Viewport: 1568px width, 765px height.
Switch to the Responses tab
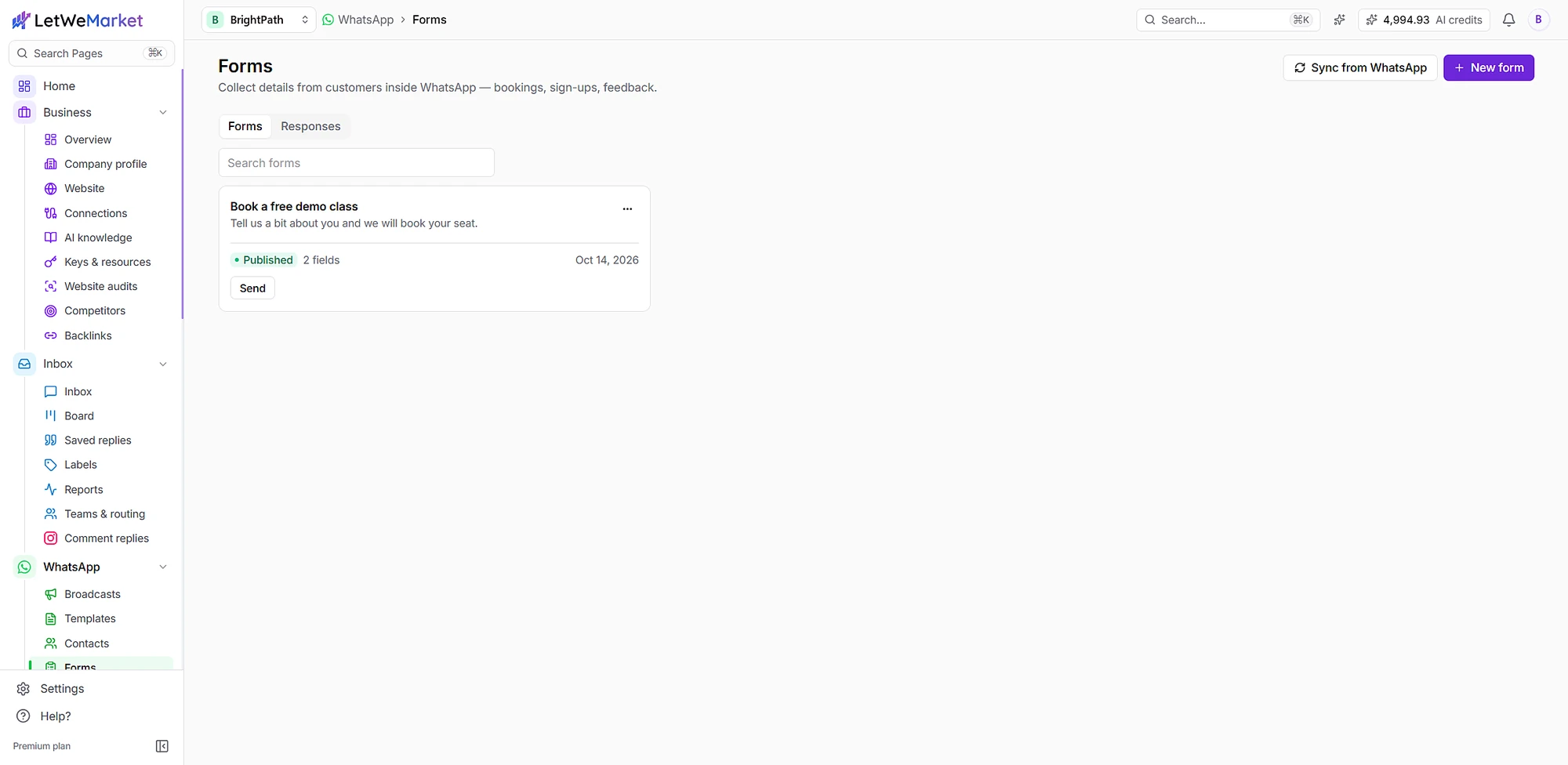(x=310, y=126)
